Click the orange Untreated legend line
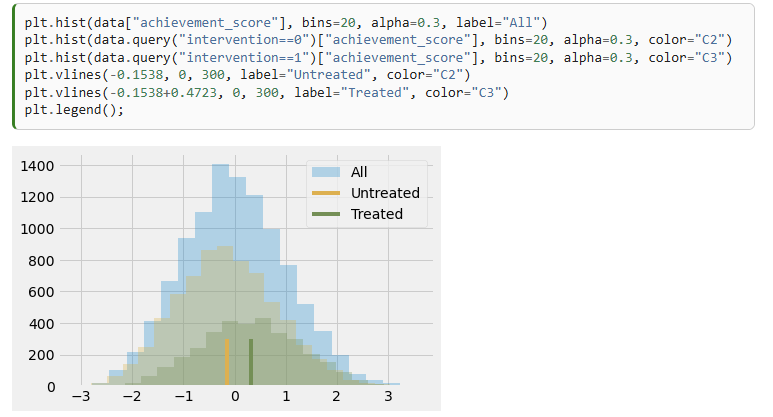Viewport: 773px width, 417px height. pos(326,193)
